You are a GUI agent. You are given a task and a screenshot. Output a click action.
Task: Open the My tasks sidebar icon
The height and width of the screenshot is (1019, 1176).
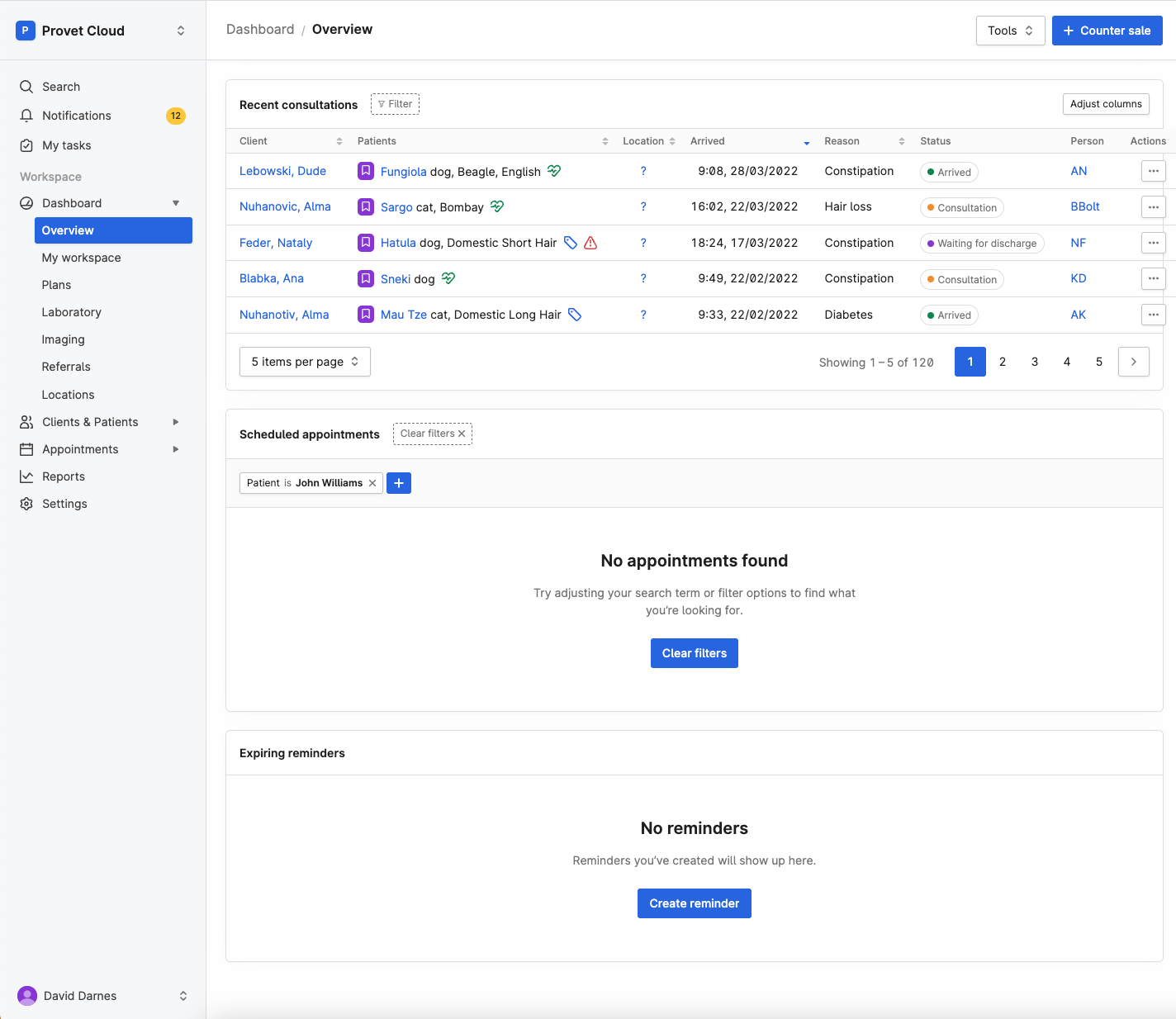pos(26,145)
